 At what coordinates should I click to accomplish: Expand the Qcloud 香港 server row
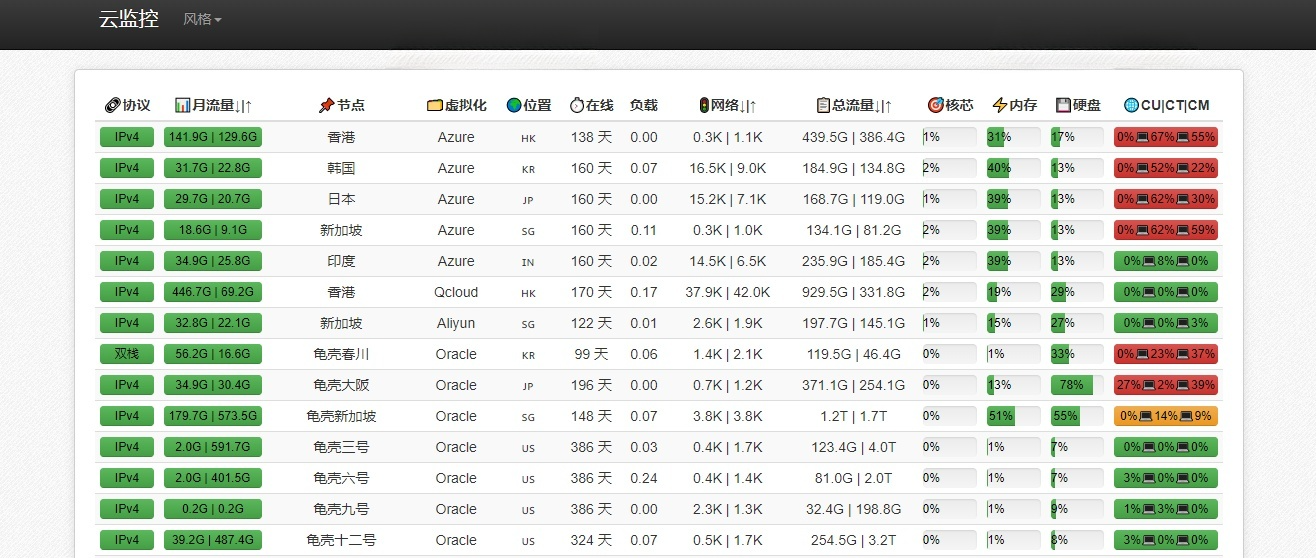[x=341, y=292]
